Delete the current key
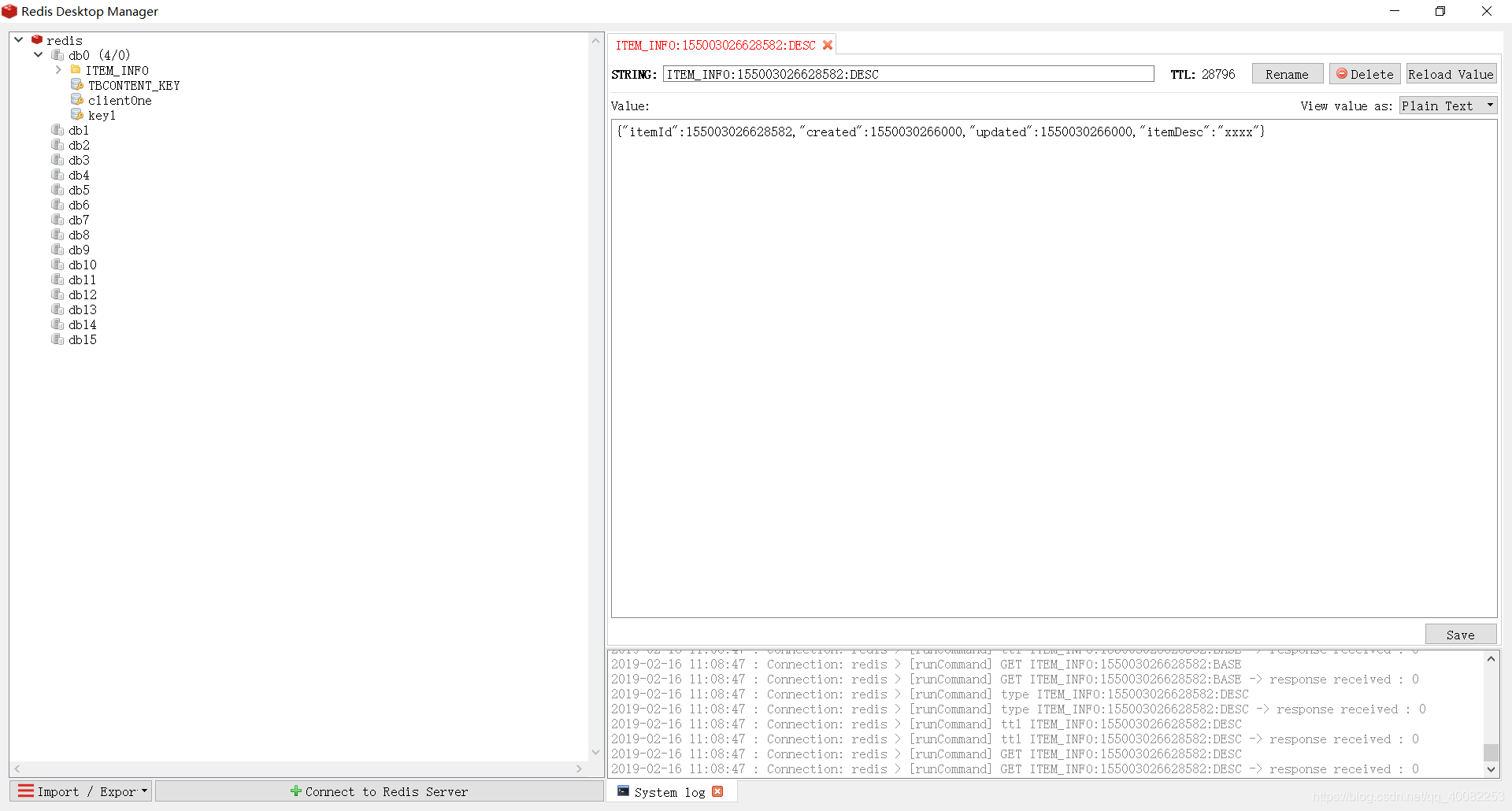The image size is (1512, 811). point(1365,74)
